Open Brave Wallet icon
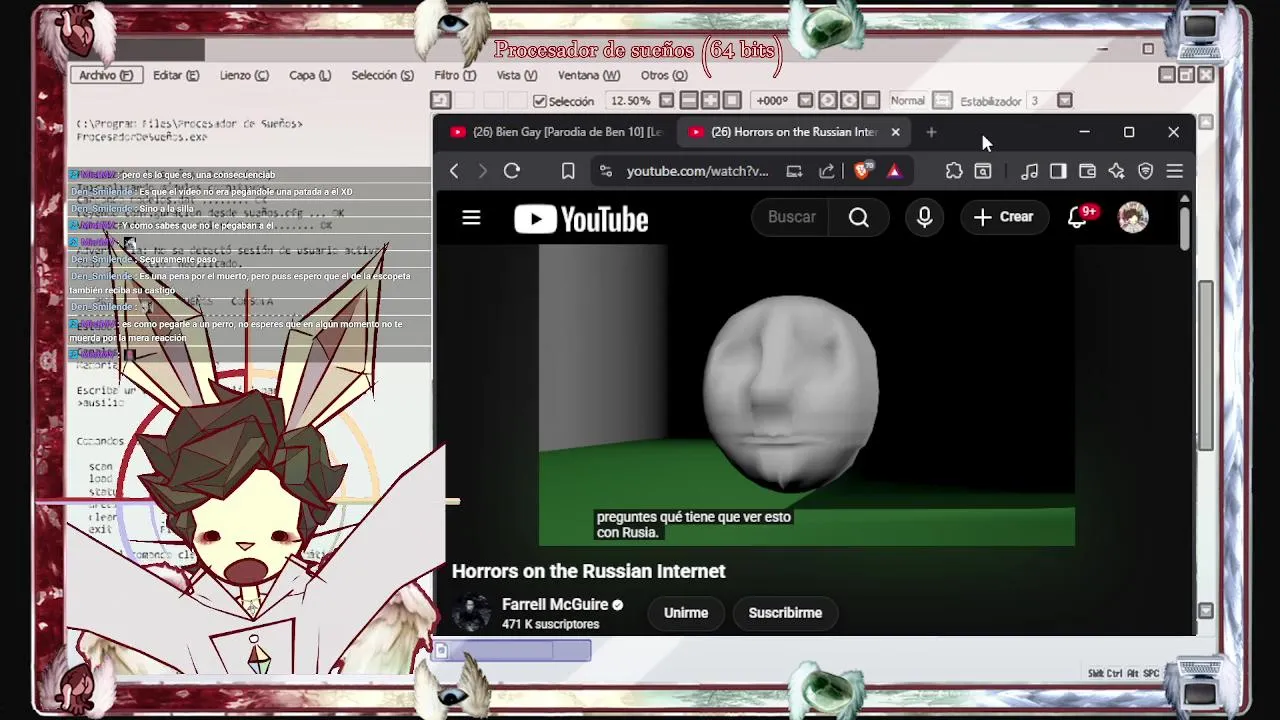 point(1087,171)
